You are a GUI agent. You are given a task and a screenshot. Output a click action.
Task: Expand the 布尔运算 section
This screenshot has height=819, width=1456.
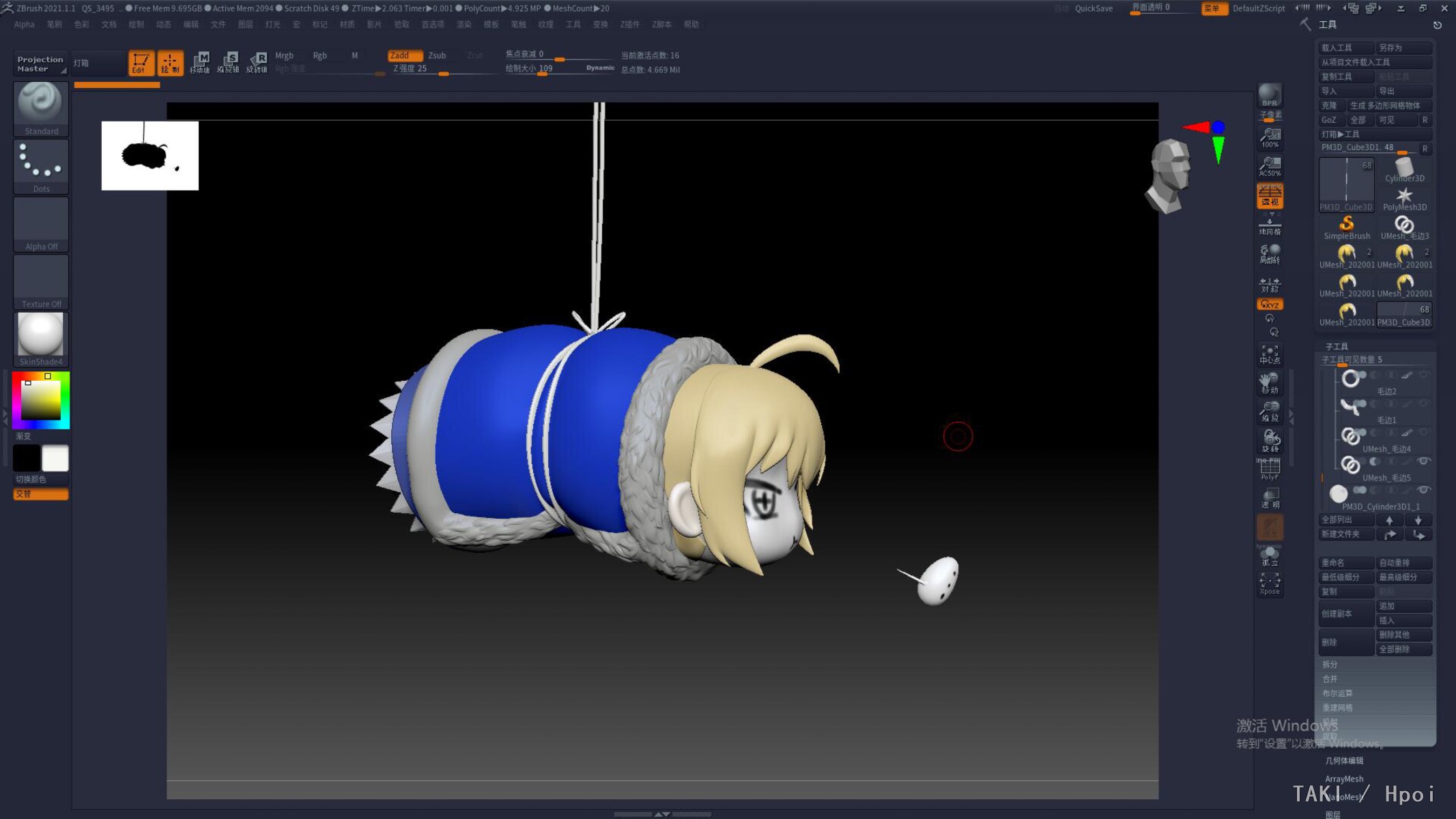coord(1337,693)
